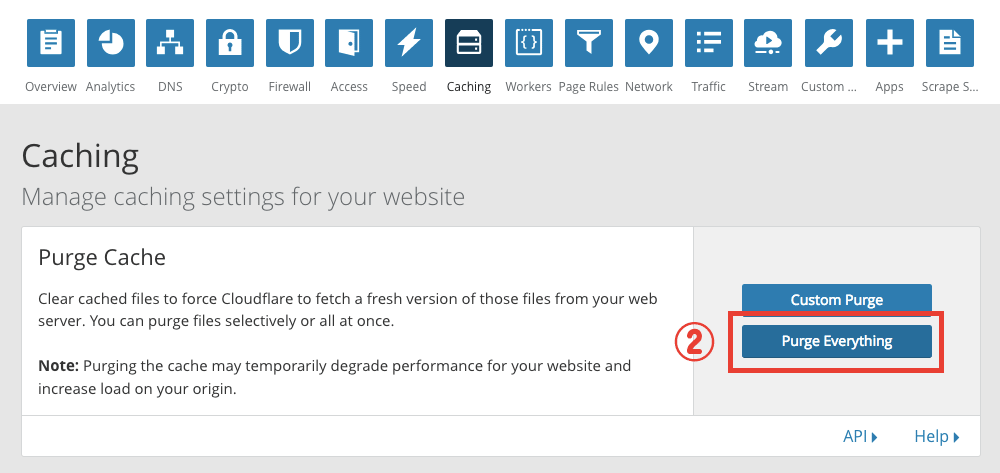Click the Network tab label

point(649,87)
